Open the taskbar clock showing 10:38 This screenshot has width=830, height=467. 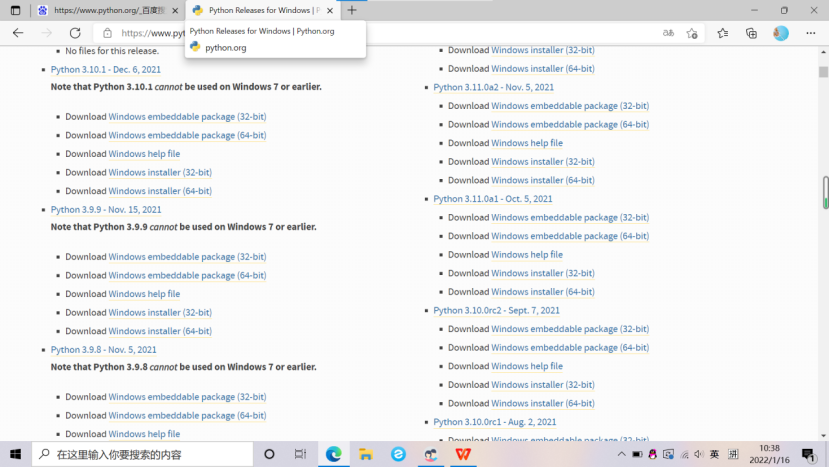769,454
